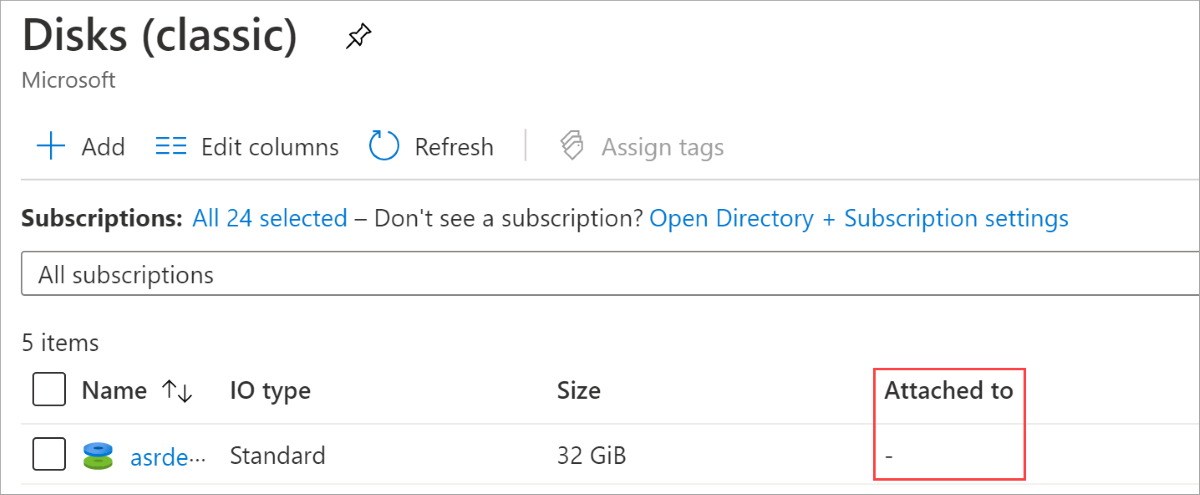Choose the Edit columns label

270,147
